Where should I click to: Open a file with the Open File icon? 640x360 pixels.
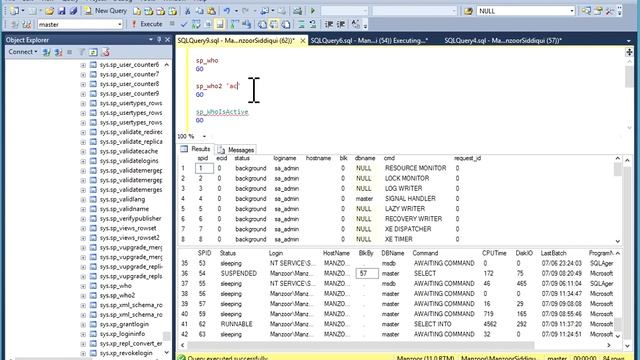(49, 11)
